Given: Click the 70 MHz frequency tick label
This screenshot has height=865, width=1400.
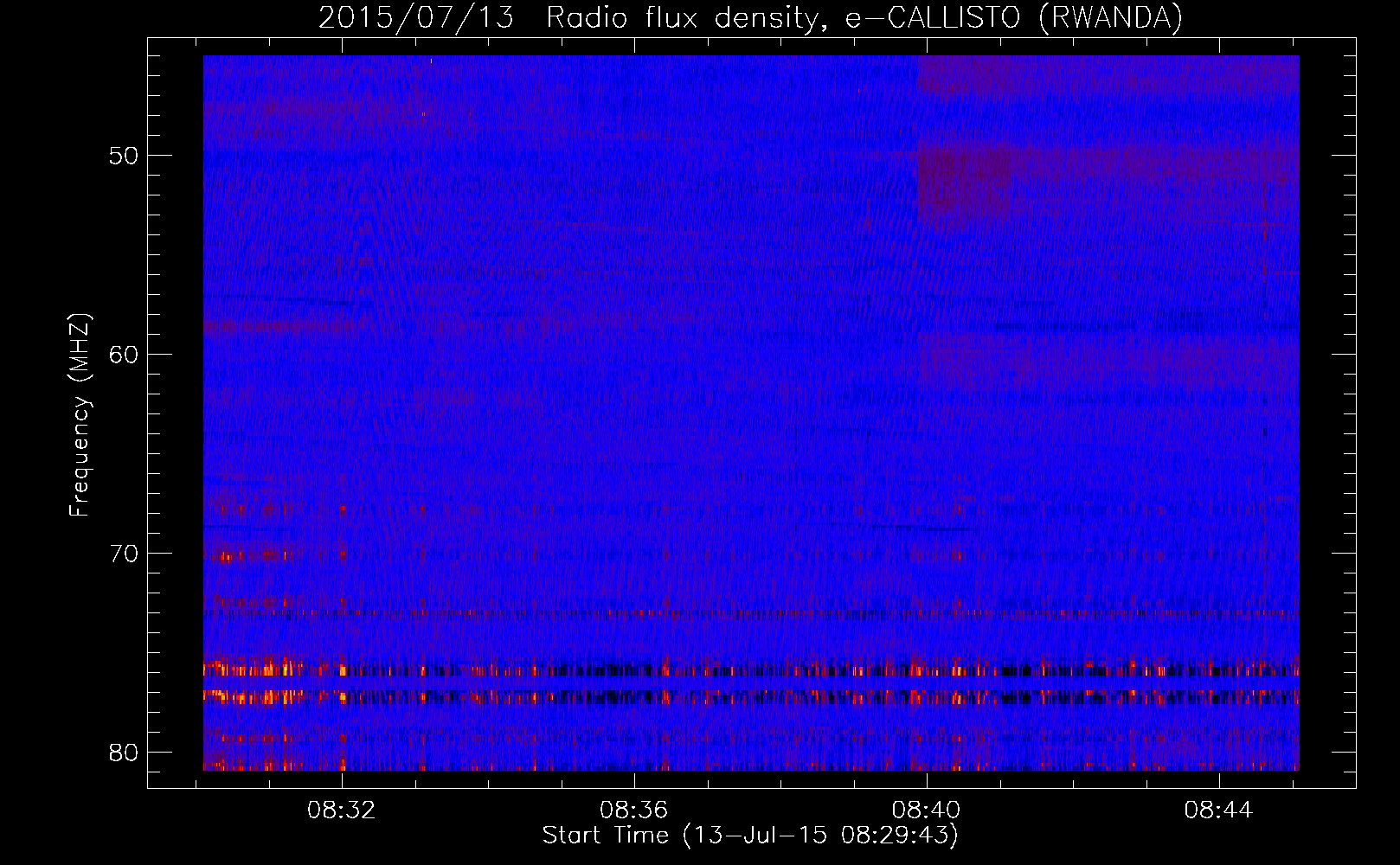Looking at the screenshot, I should (x=124, y=554).
